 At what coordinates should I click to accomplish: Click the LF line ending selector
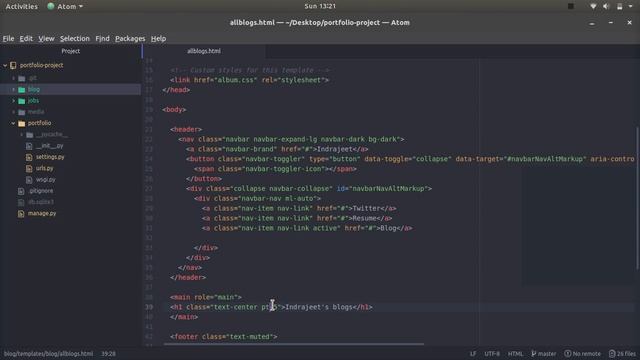(473, 353)
